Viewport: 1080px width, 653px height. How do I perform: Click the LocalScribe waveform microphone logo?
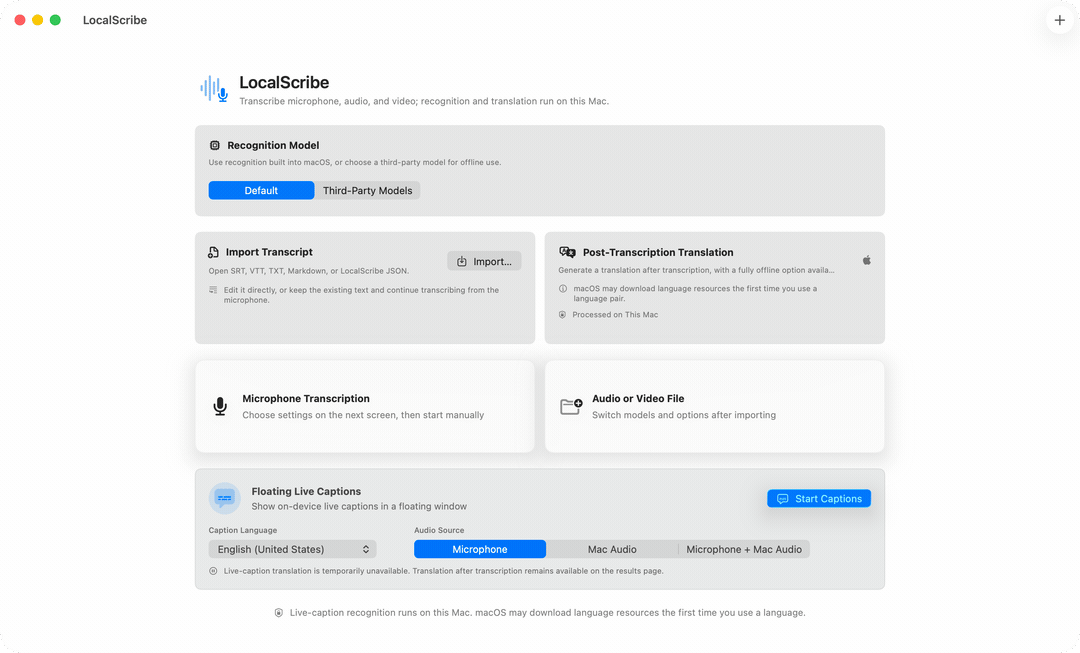[214, 90]
